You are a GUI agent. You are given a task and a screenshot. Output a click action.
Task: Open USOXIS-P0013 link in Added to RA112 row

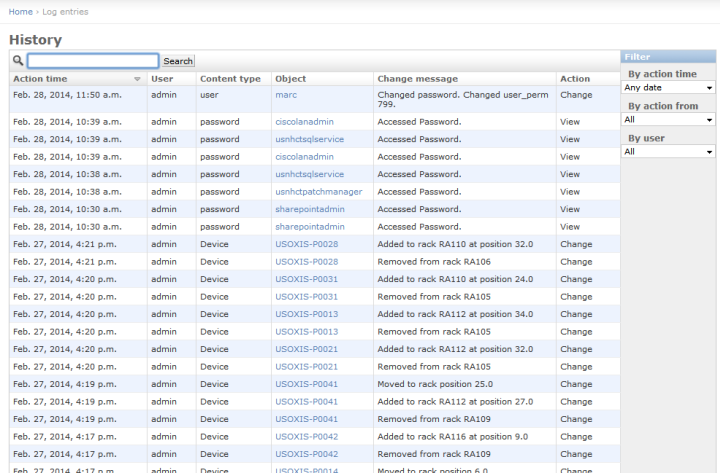307,314
